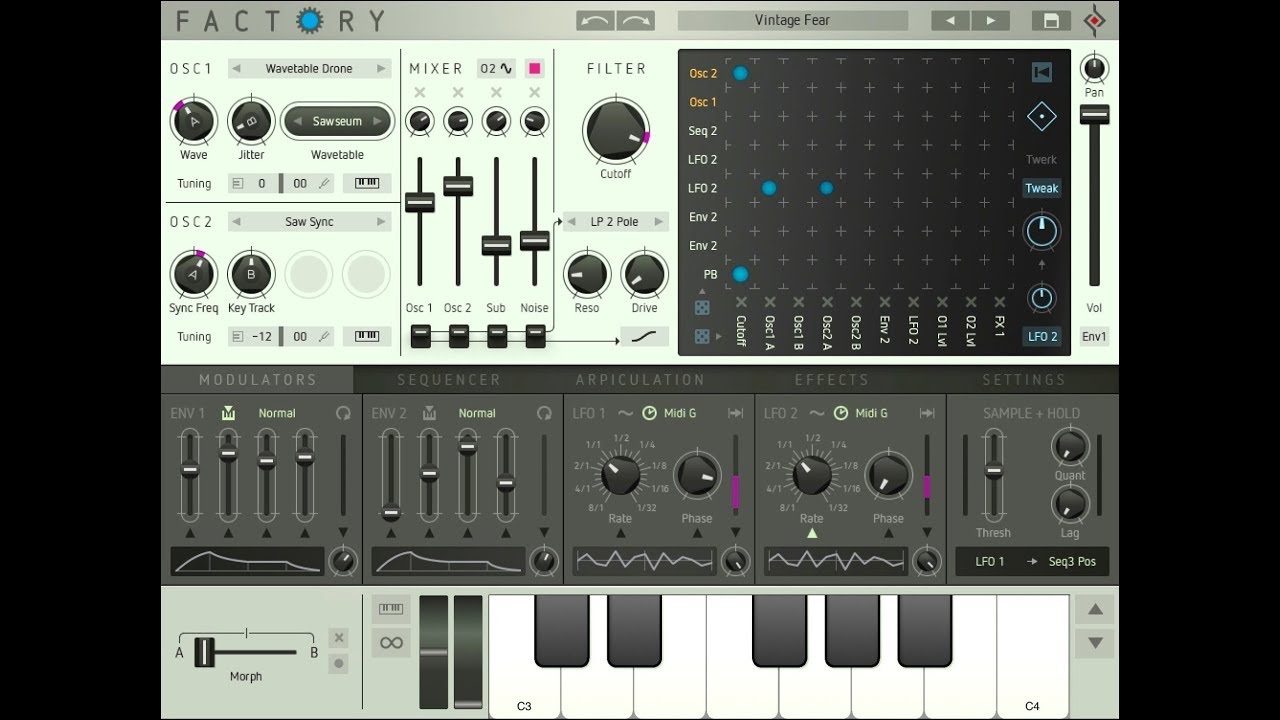The width and height of the screenshot is (1280, 720).
Task: Click the Morph A-B slider handle
Action: [x=204, y=652]
